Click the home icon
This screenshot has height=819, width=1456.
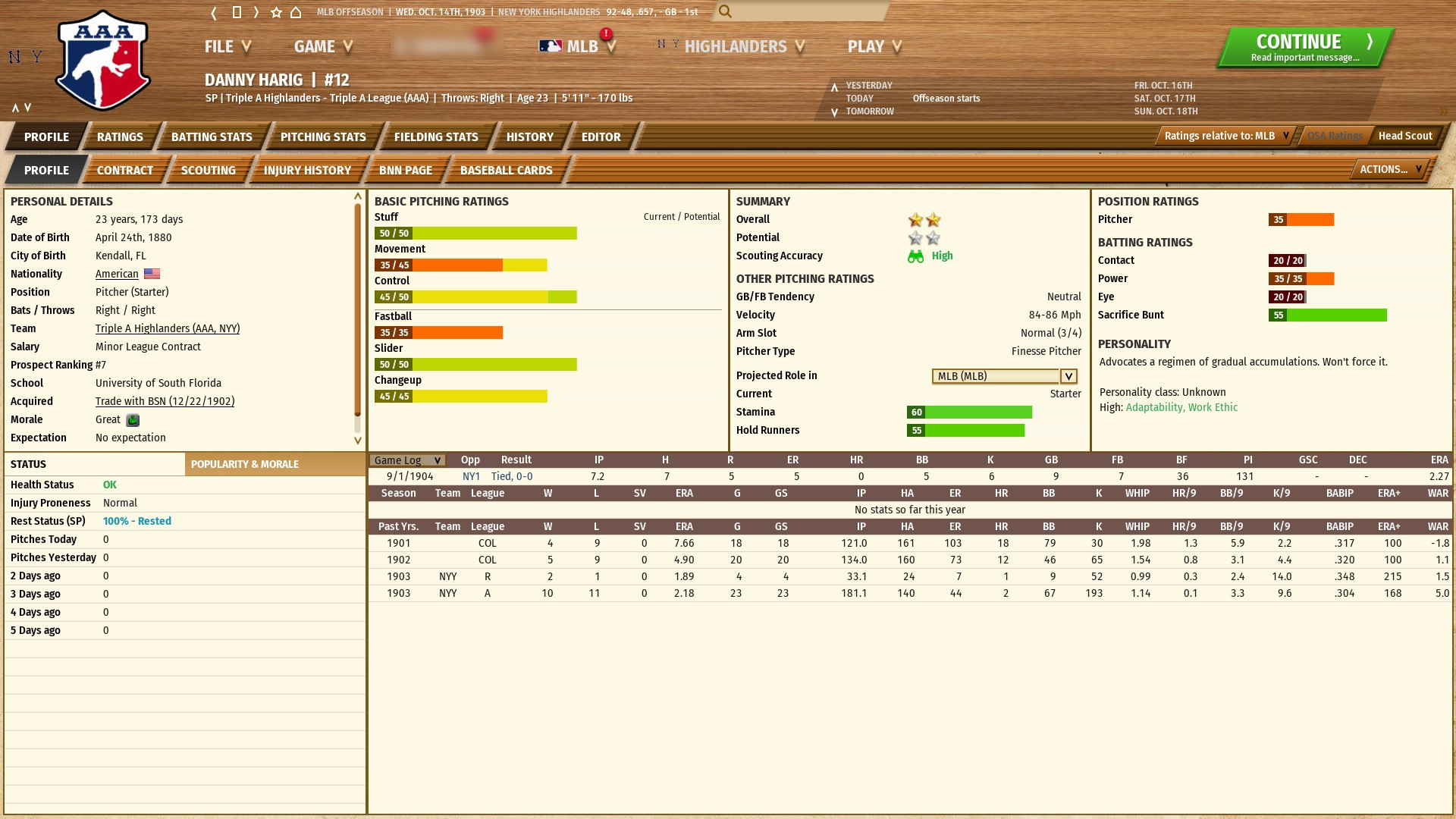pos(297,12)
